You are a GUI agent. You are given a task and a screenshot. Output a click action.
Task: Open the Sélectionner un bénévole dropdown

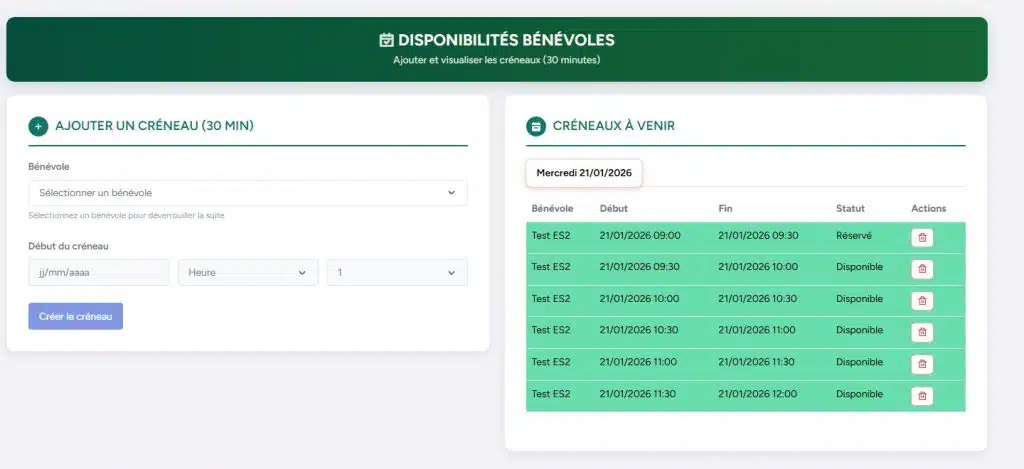[248, 193]
